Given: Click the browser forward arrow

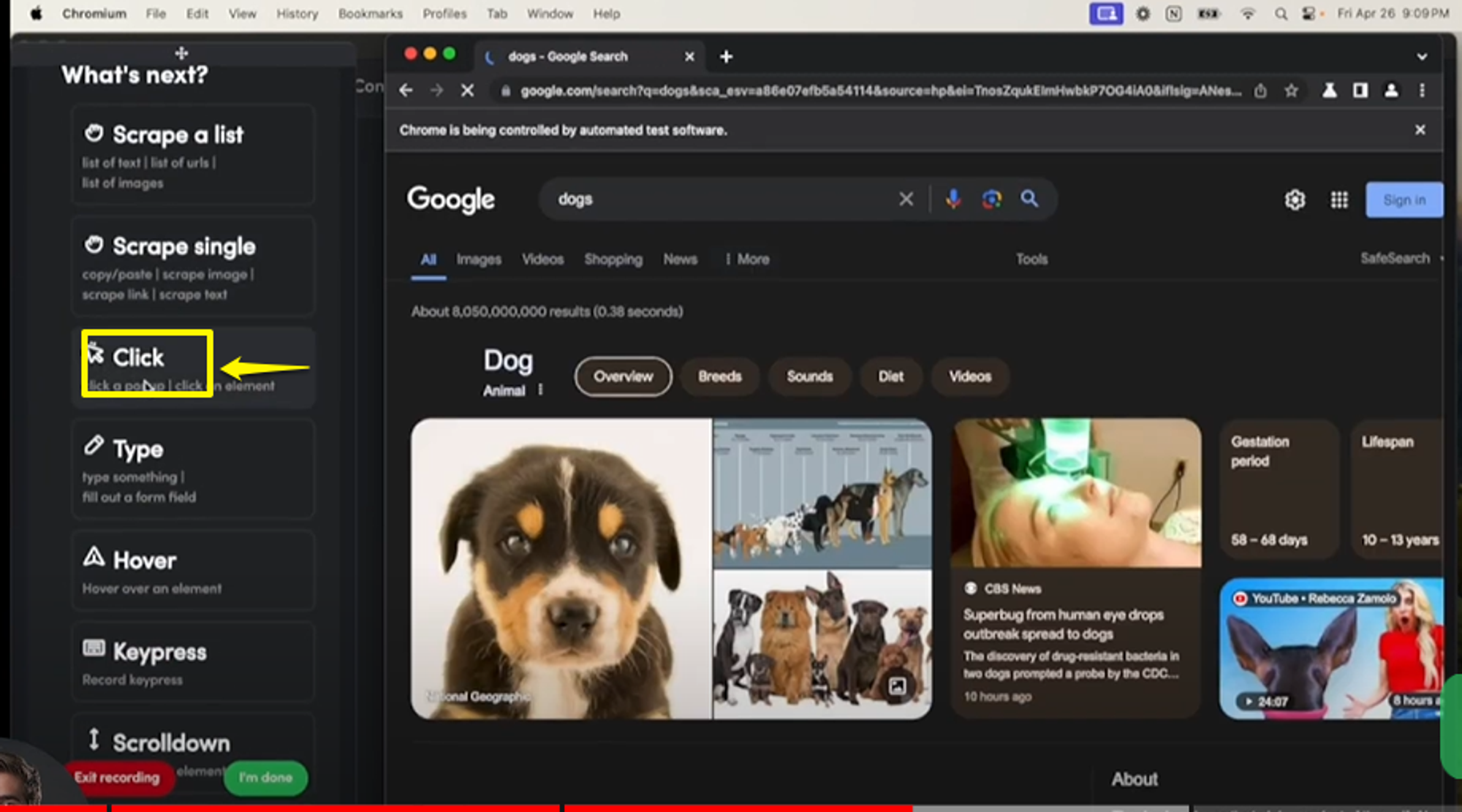Looking at the screenshot, I should coord(437,91).
